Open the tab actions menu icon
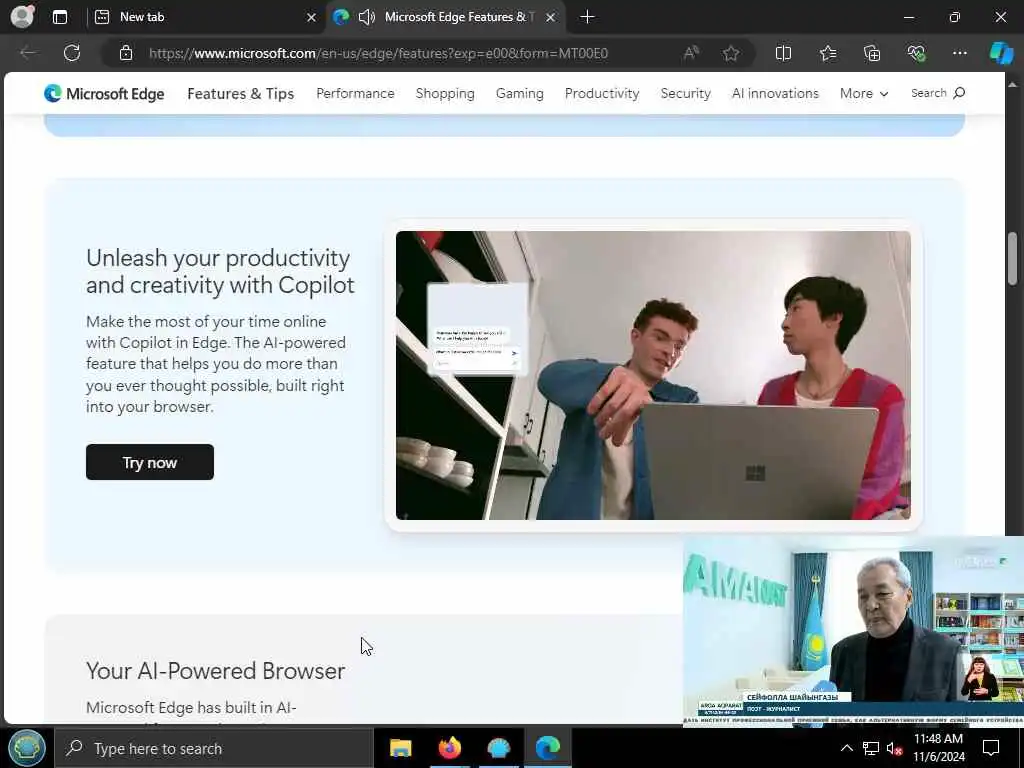 point(59,17)
